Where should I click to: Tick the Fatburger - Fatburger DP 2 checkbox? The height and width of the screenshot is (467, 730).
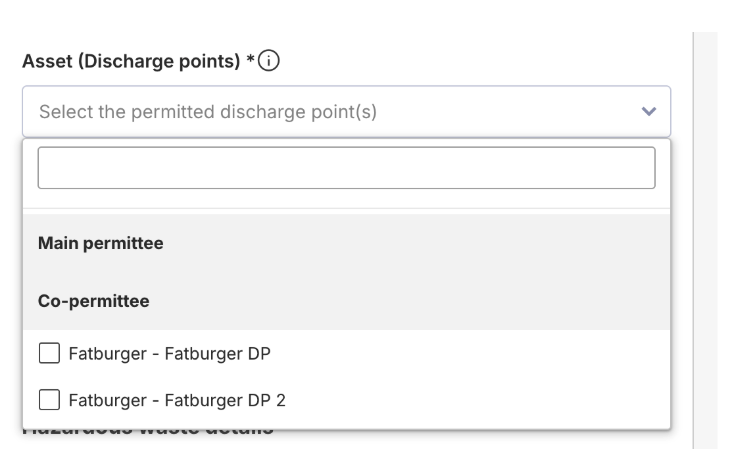(x=48, y=401)
